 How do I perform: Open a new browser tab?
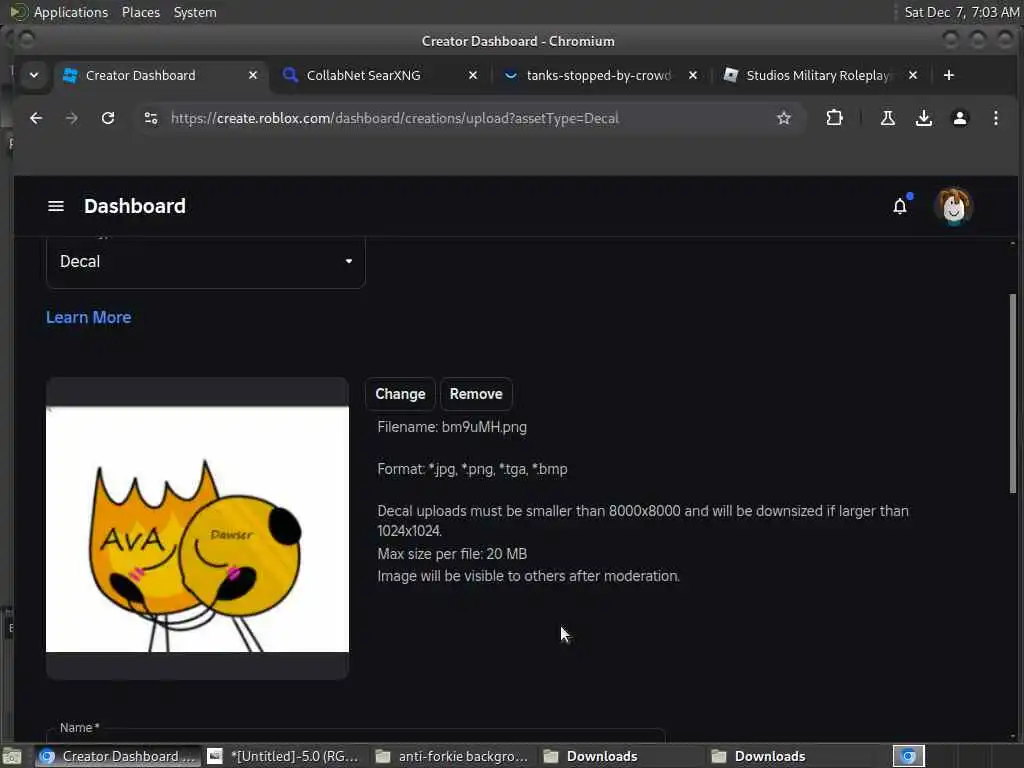tap(949, 75)
